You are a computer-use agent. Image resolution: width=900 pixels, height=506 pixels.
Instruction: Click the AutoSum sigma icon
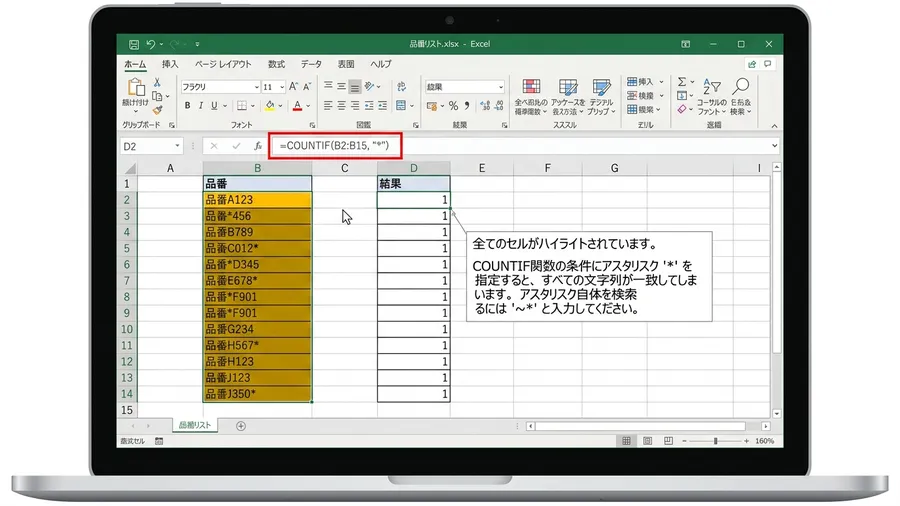click(x=682, y=82)
